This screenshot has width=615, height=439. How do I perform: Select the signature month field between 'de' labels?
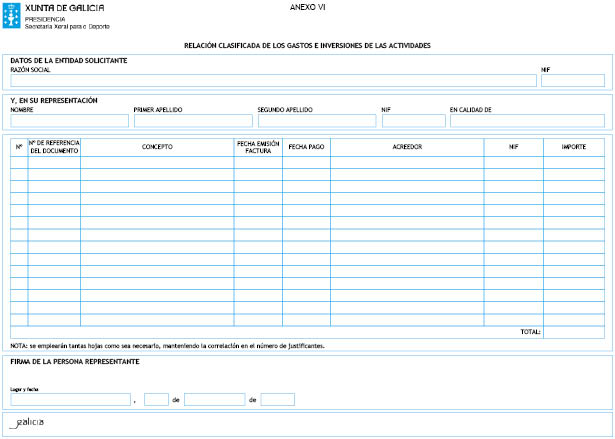pyautogui.click(x=214, y=399)
